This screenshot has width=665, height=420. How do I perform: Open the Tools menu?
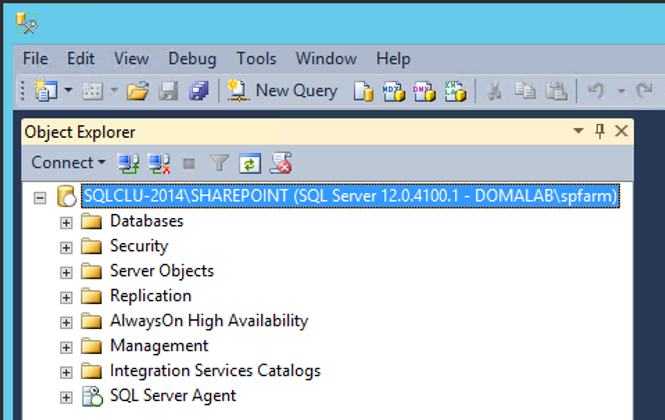256,59
